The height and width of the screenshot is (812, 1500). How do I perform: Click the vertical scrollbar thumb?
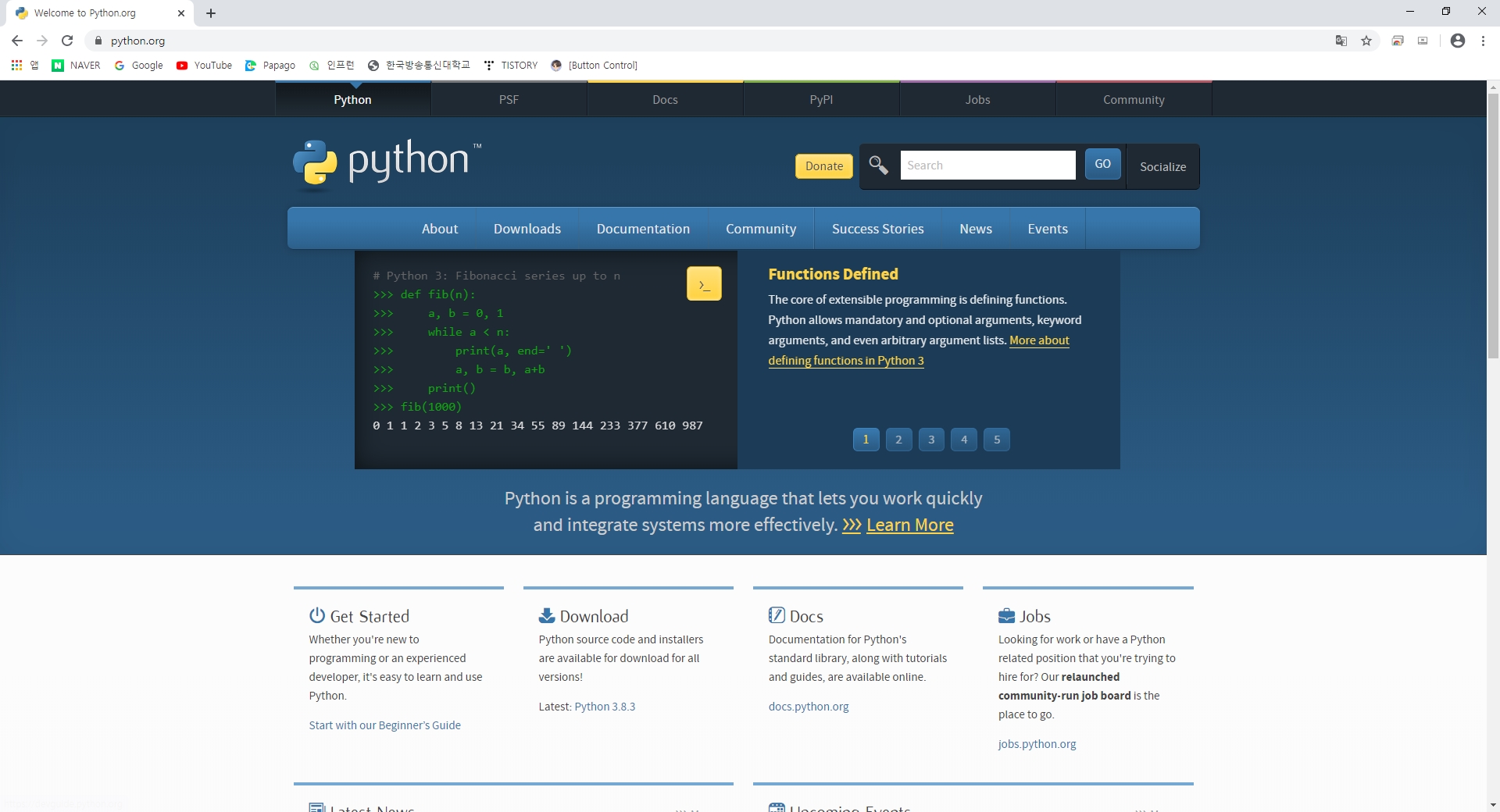(1493, 226)
